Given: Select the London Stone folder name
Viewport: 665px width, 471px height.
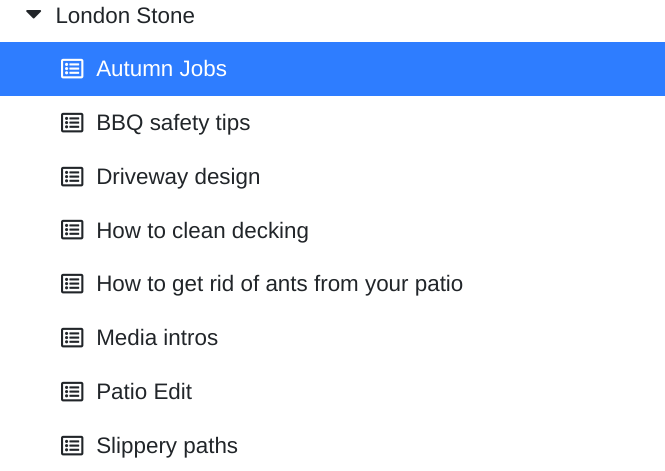Looking at the screenshot, I should 125,16.
